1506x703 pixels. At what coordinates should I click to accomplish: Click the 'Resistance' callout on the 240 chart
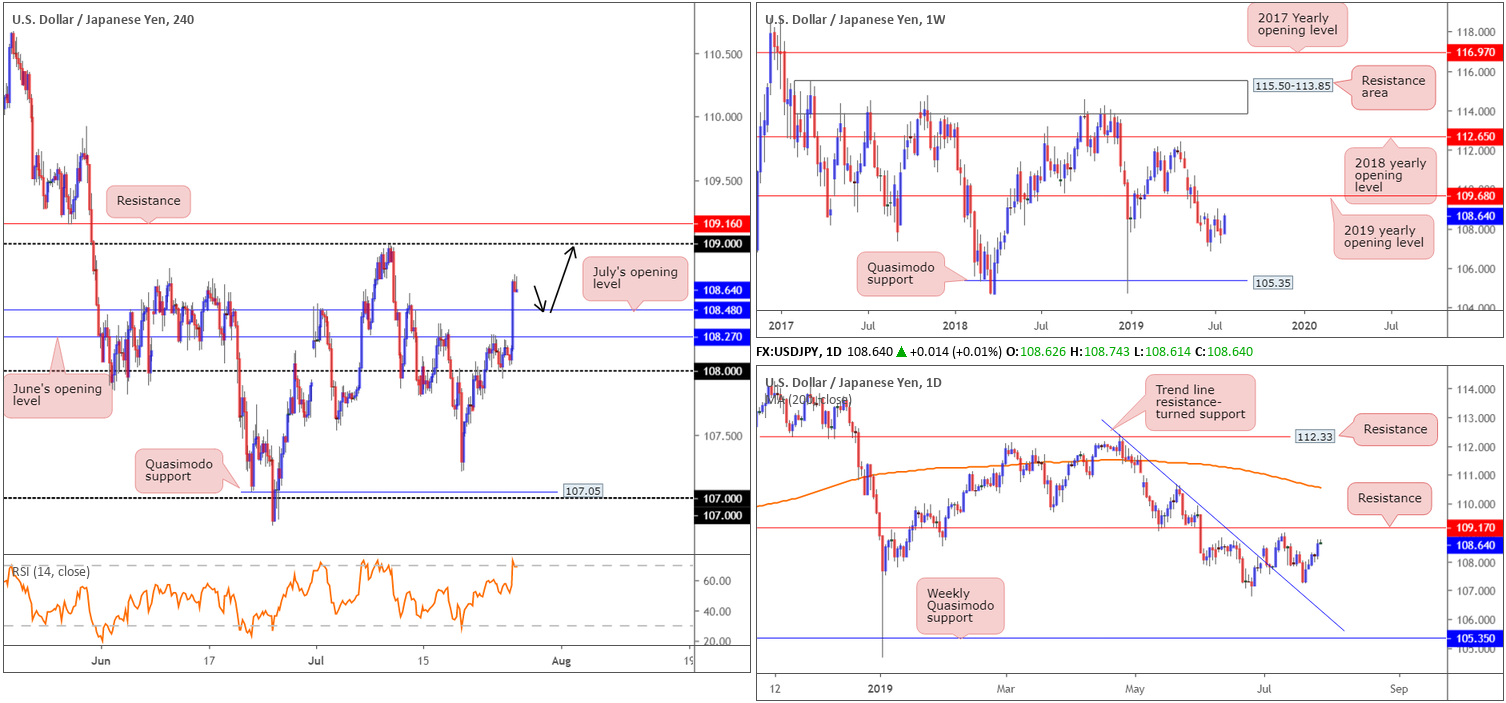(x=146, y=201)
